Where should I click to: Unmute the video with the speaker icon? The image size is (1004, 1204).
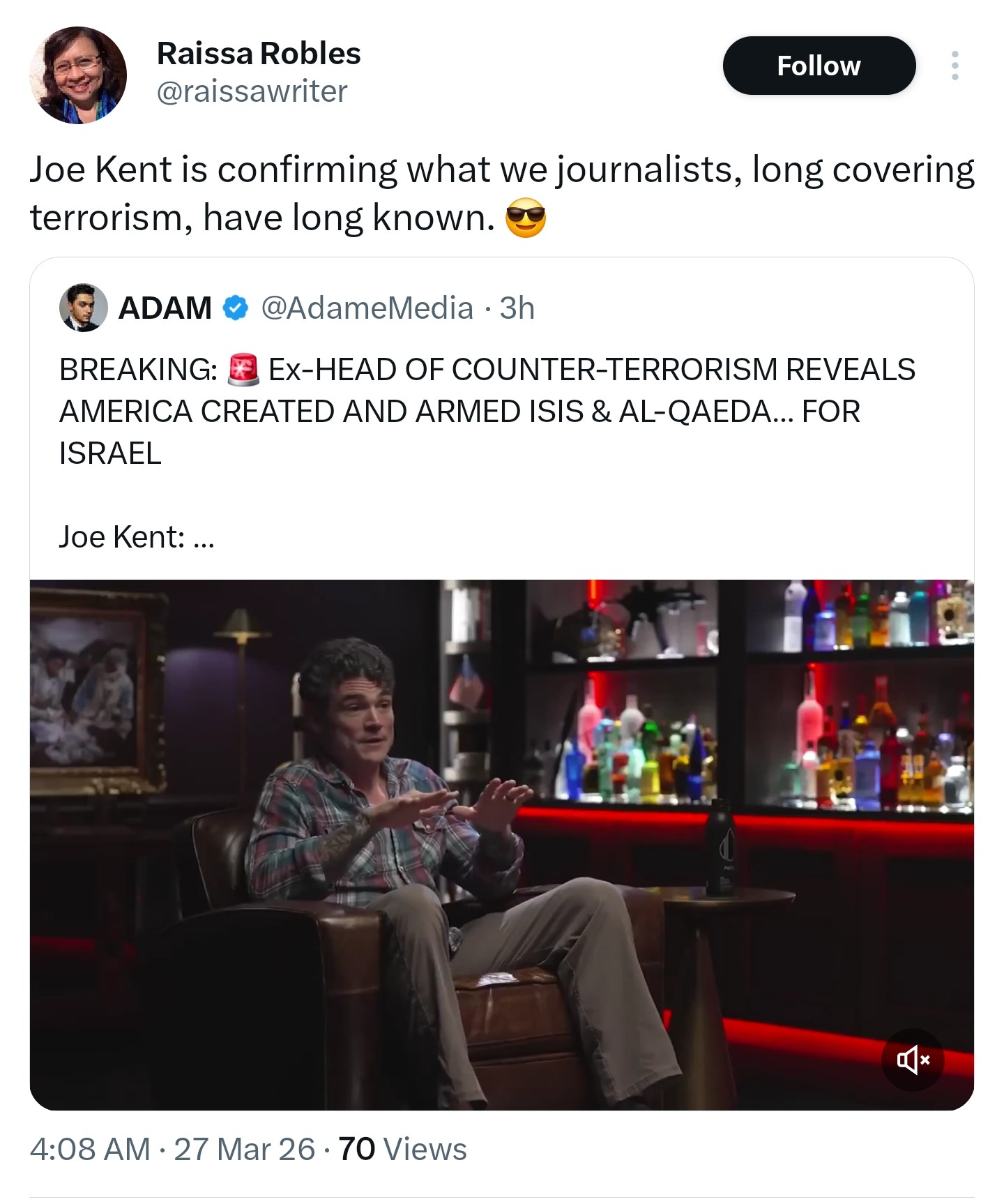[913, 1060]
